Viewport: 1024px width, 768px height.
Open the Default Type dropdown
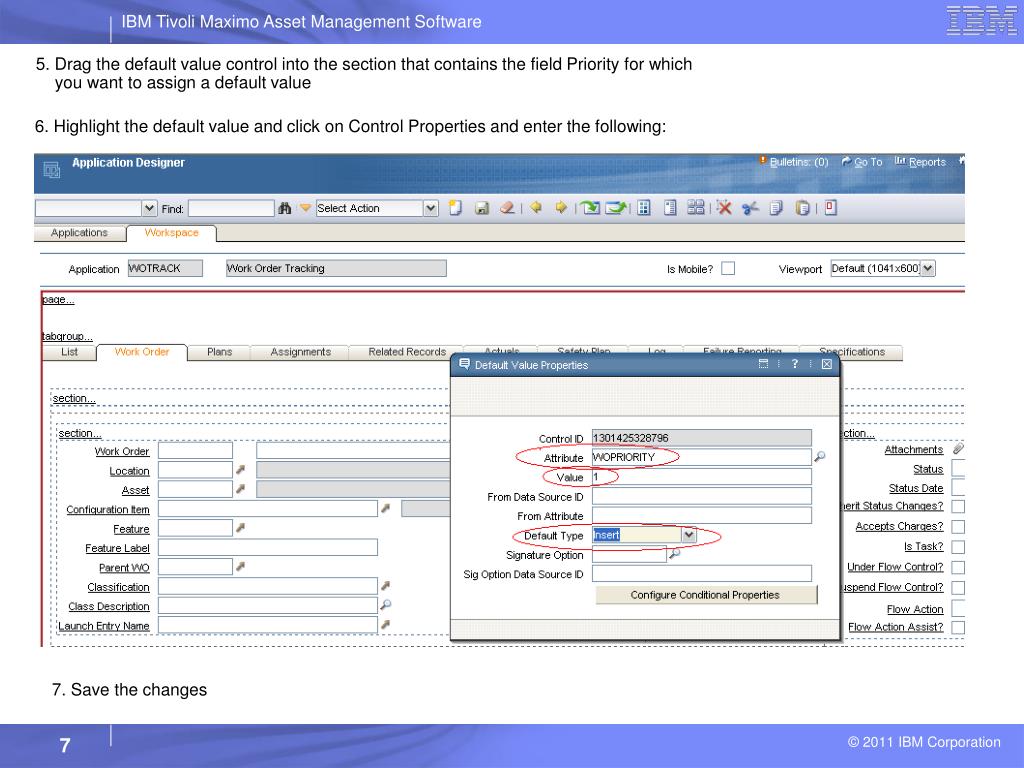(x=689, y=535)
